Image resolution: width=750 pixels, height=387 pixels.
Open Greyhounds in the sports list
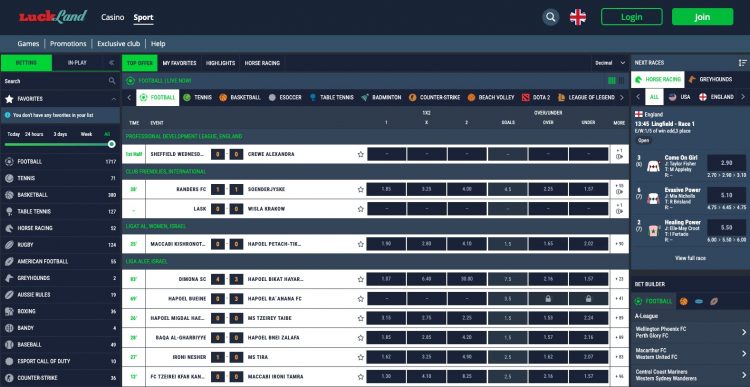tap(60, 278)
